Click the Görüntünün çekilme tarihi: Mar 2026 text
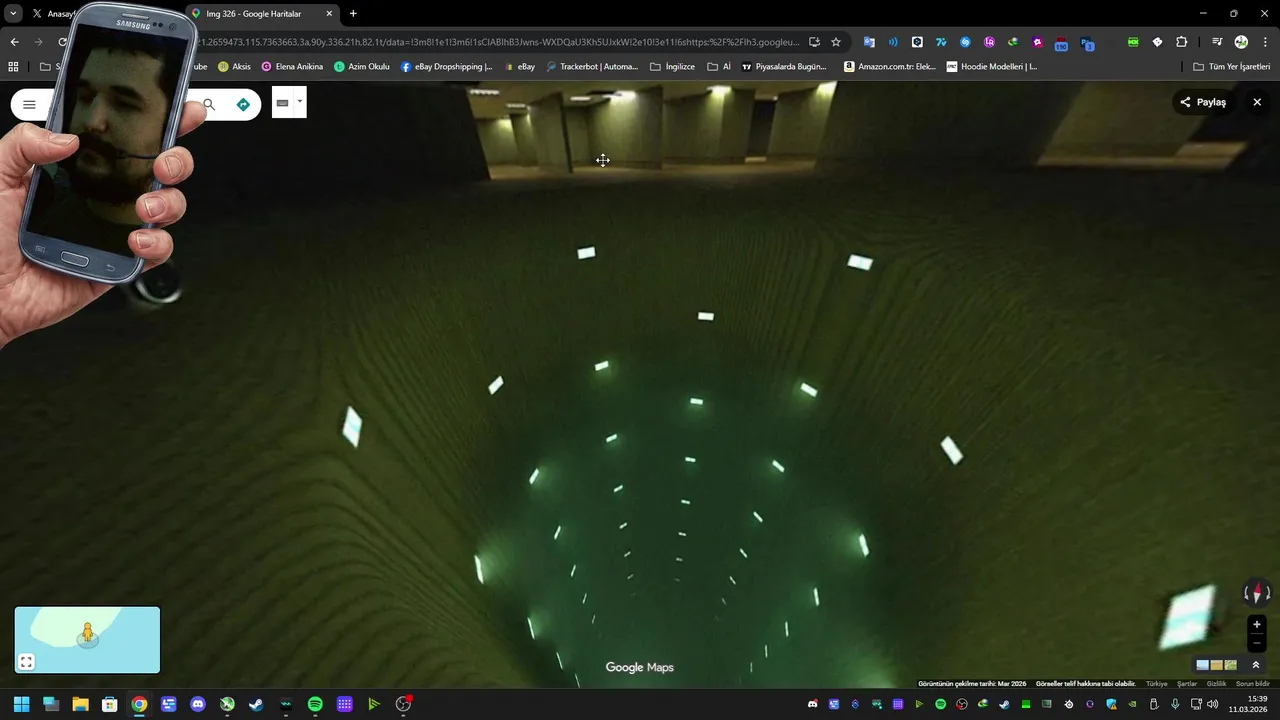Viewport: 1280px width, 720px height. [x=972, y=684]
